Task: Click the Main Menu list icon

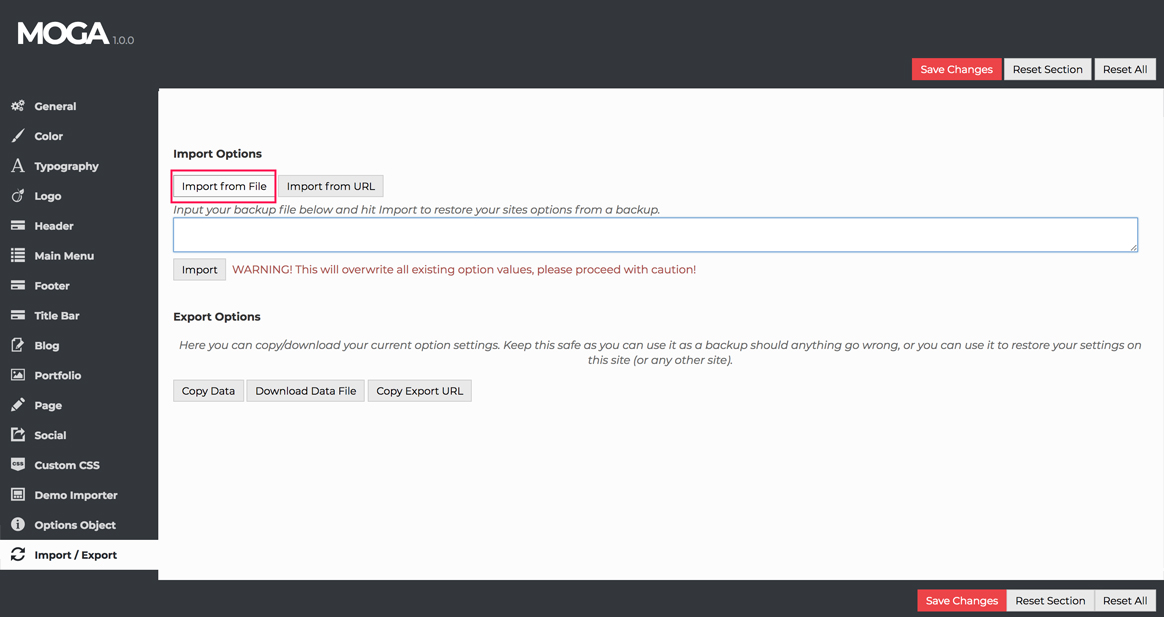Action: pyautogui.click(x=18, y=255)
